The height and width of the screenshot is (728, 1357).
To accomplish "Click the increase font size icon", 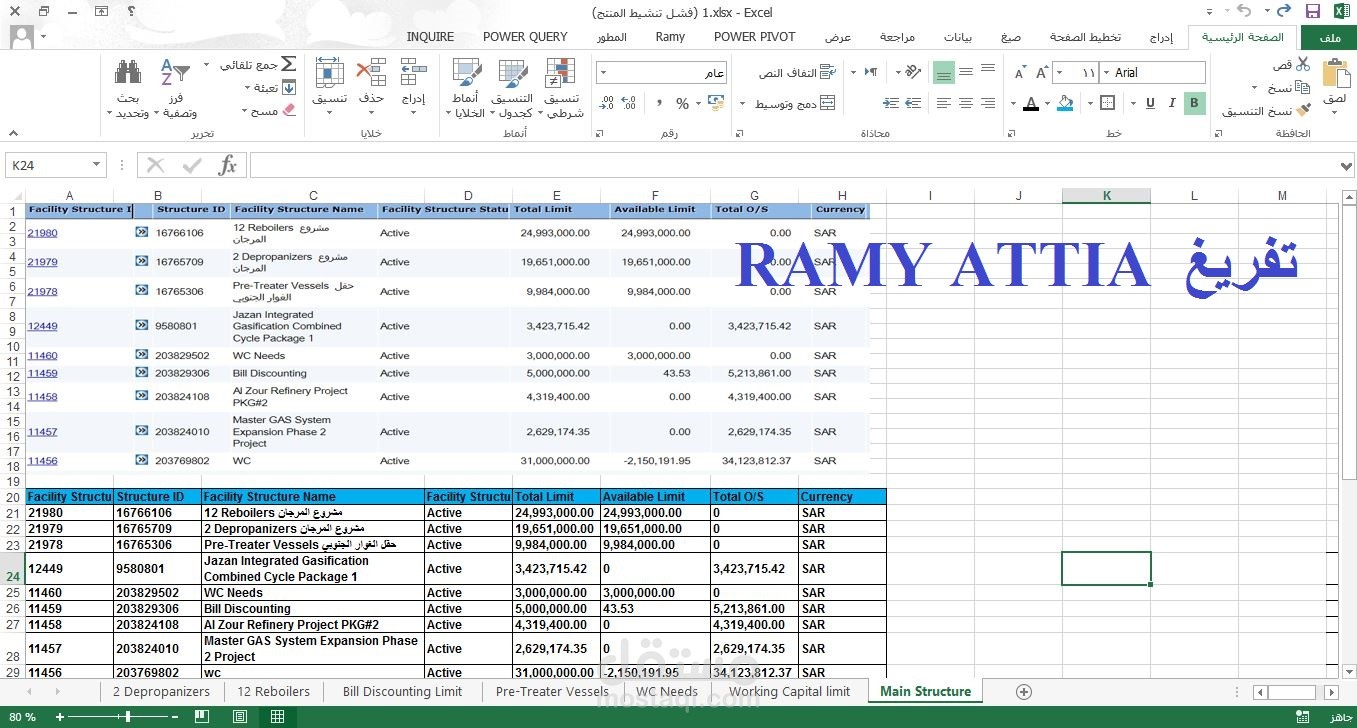I will 1042,72.
